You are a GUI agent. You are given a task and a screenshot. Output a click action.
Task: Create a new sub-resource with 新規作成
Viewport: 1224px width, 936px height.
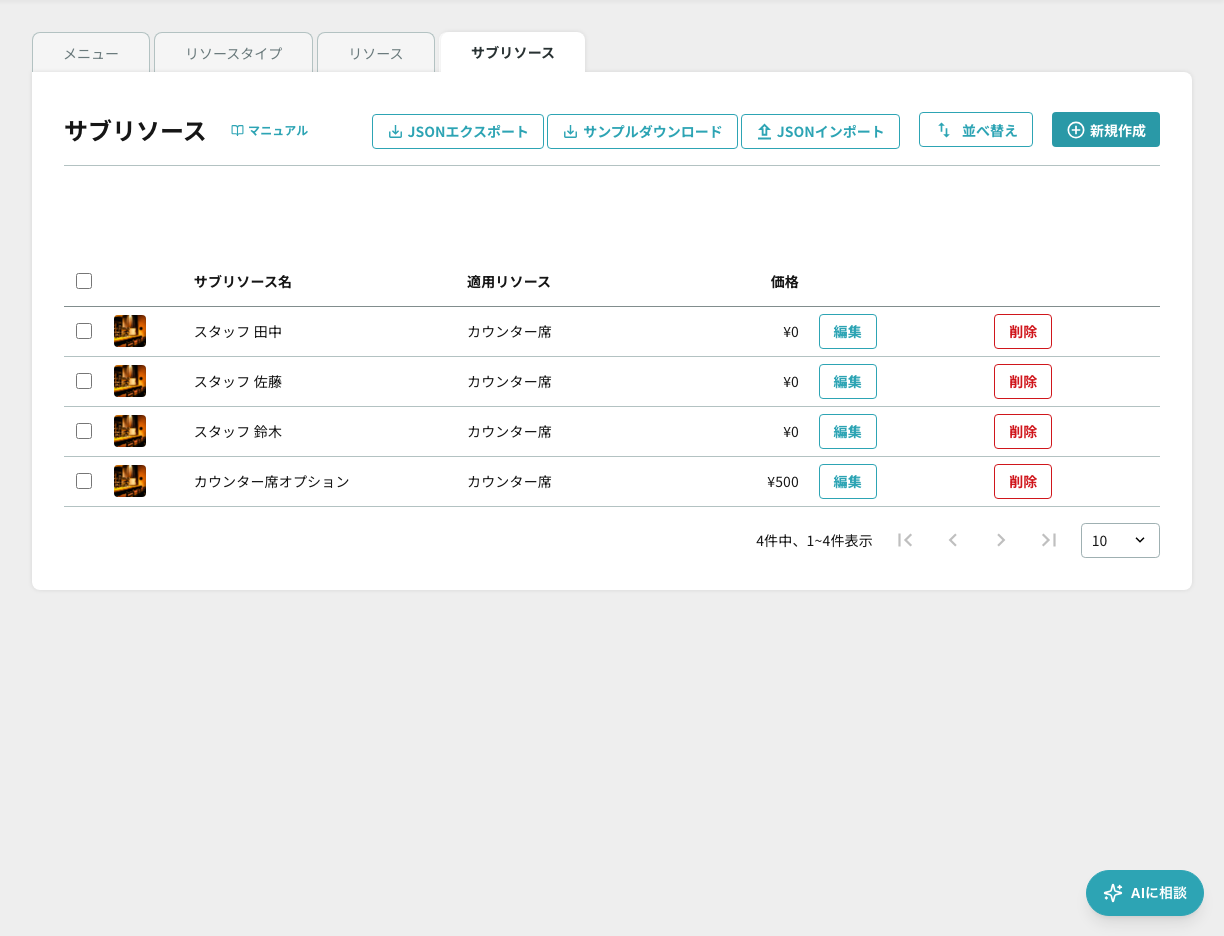(x=1106, y=130)
